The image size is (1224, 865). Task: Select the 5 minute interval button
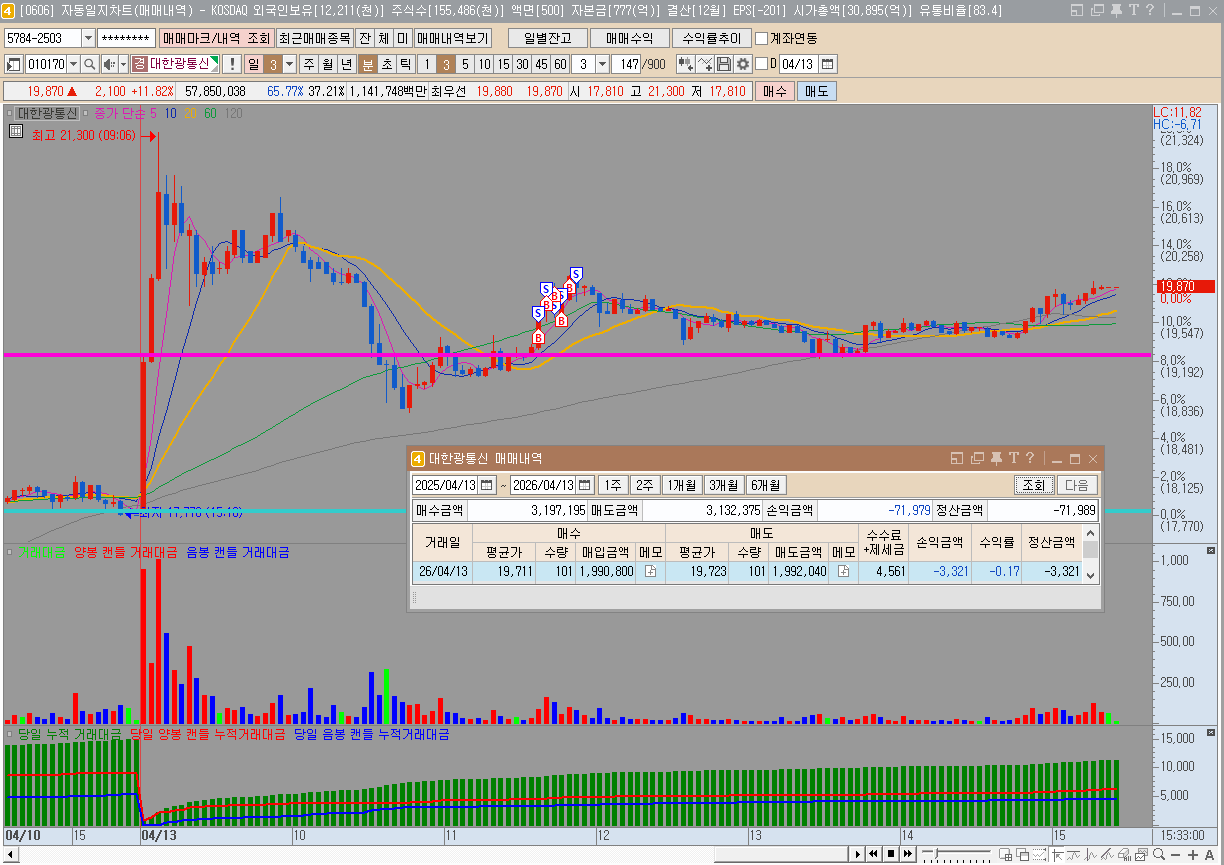[x=465, y=64]
